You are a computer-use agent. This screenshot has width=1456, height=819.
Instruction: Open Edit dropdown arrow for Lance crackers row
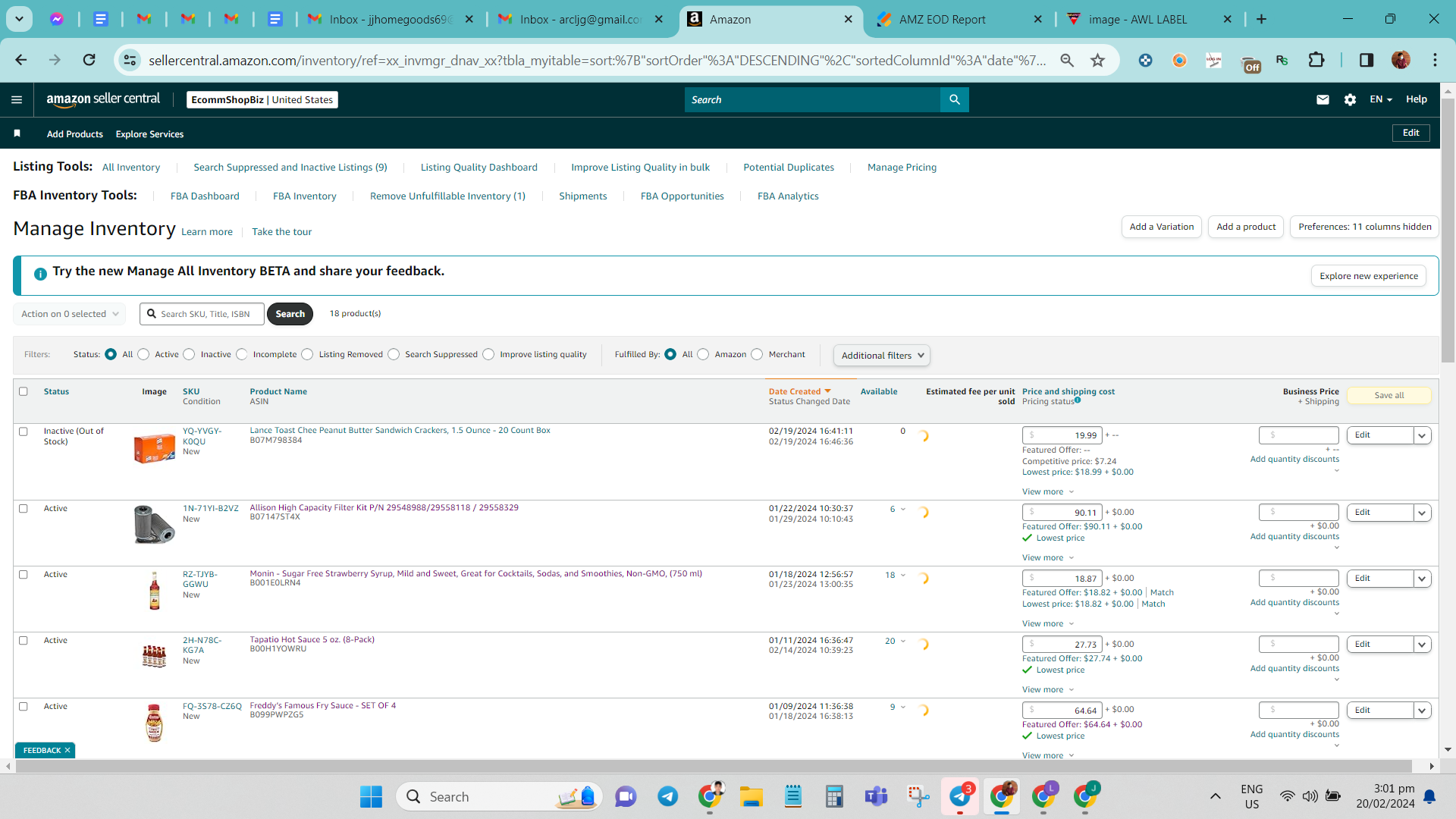coord(1423,435)
